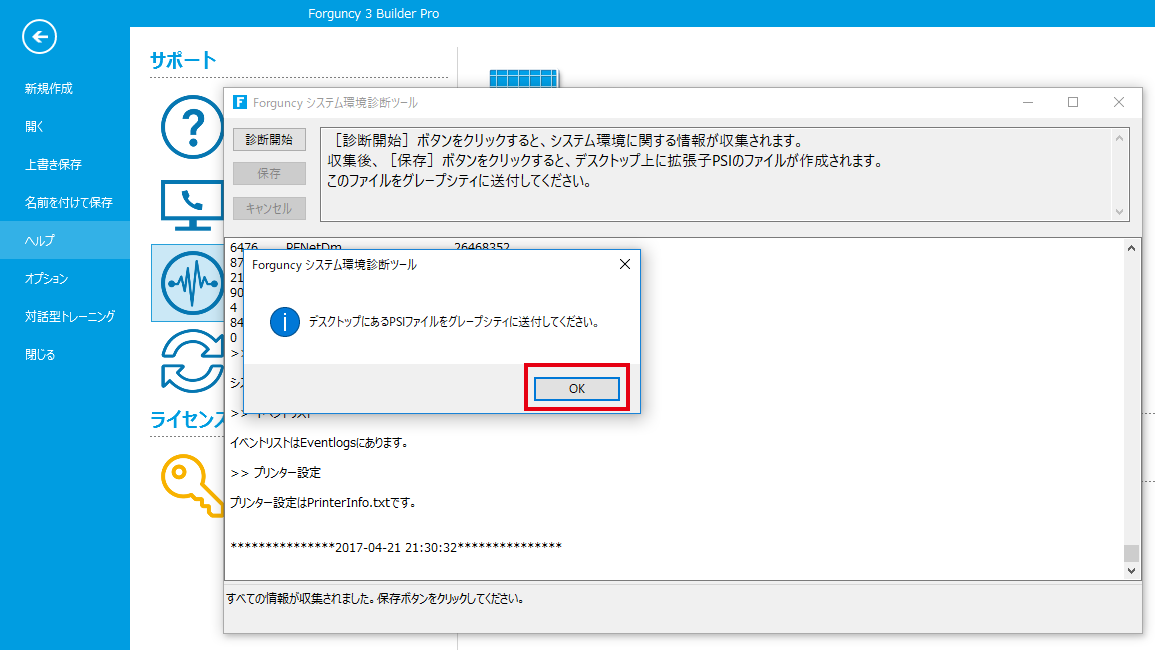
Task: Click 閉じる in the sidebar
Action: coord(40,354)
